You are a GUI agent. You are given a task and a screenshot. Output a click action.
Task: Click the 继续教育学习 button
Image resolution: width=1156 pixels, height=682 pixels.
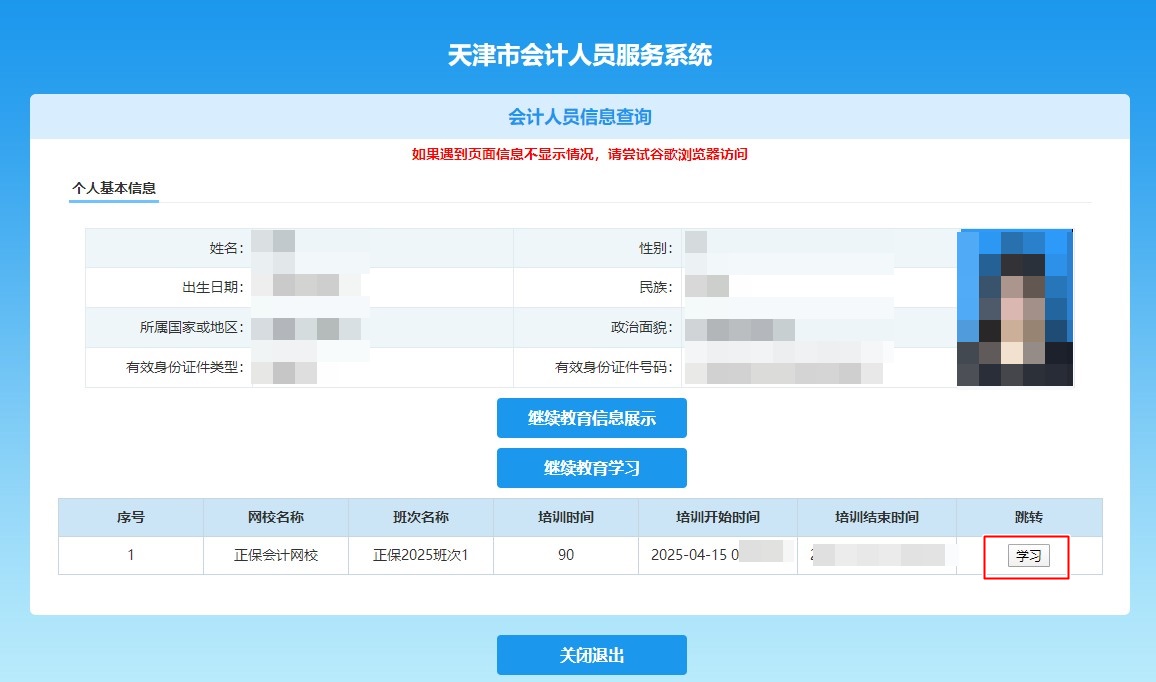(591, 467)
